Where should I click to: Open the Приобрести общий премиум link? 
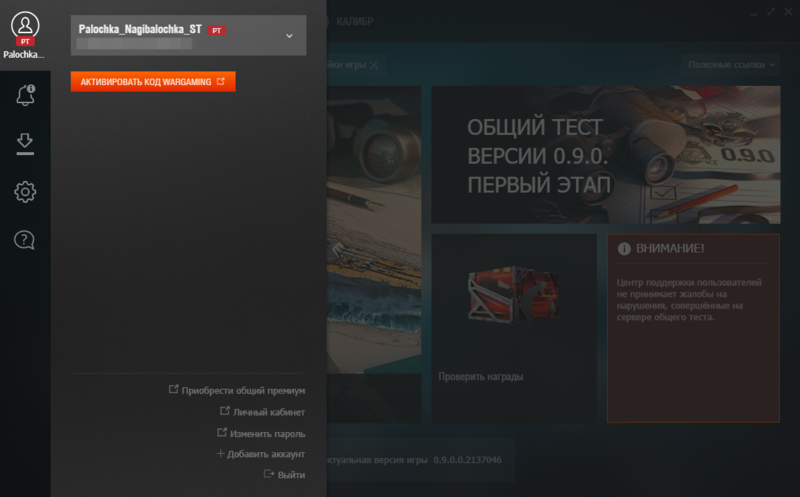243,390
